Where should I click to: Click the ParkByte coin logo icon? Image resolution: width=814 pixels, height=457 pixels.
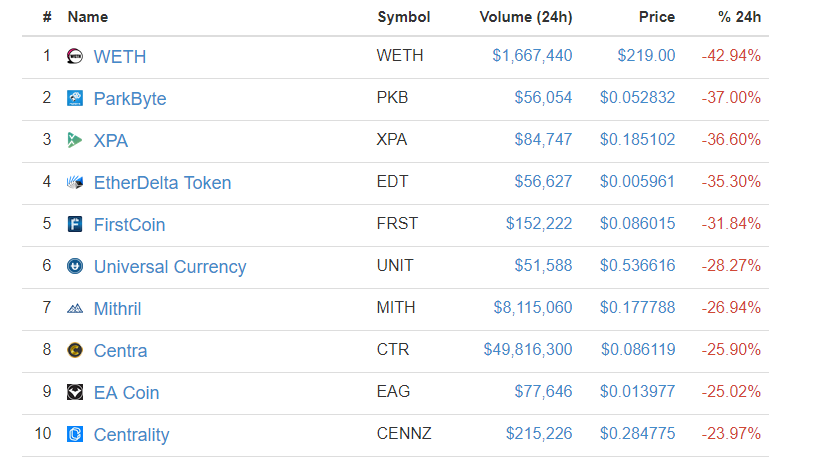pyautogui.click(x=75, y=98)
